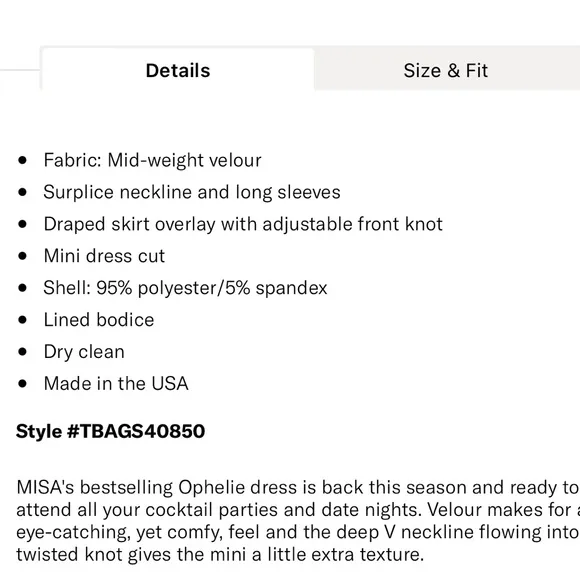Click the 'Shell: 95% polyester/5% spandex' text
The height and width of the screenshot is (580, 580).
(185, 288)
